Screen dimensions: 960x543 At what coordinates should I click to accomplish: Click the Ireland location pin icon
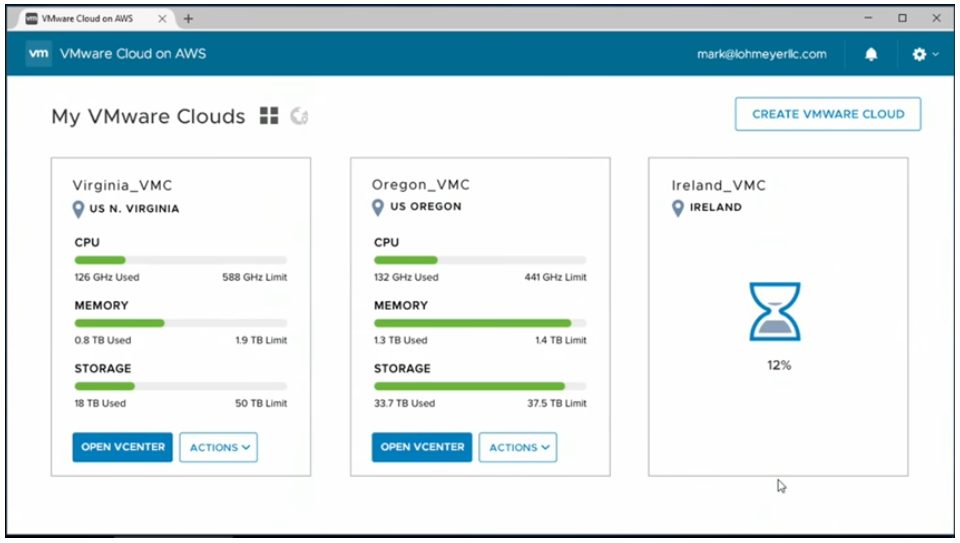point(678,208)
